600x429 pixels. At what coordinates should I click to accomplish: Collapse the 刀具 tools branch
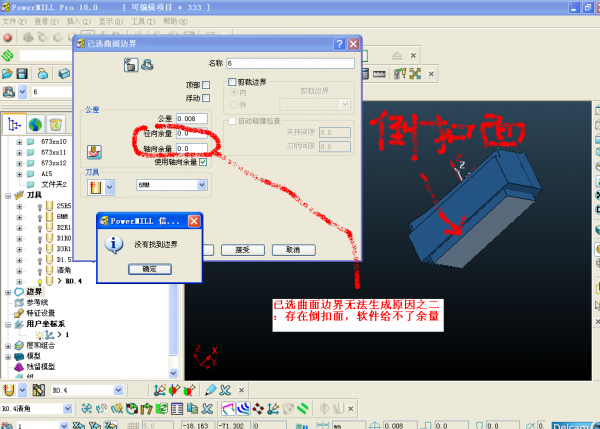(x=8, y=196)
